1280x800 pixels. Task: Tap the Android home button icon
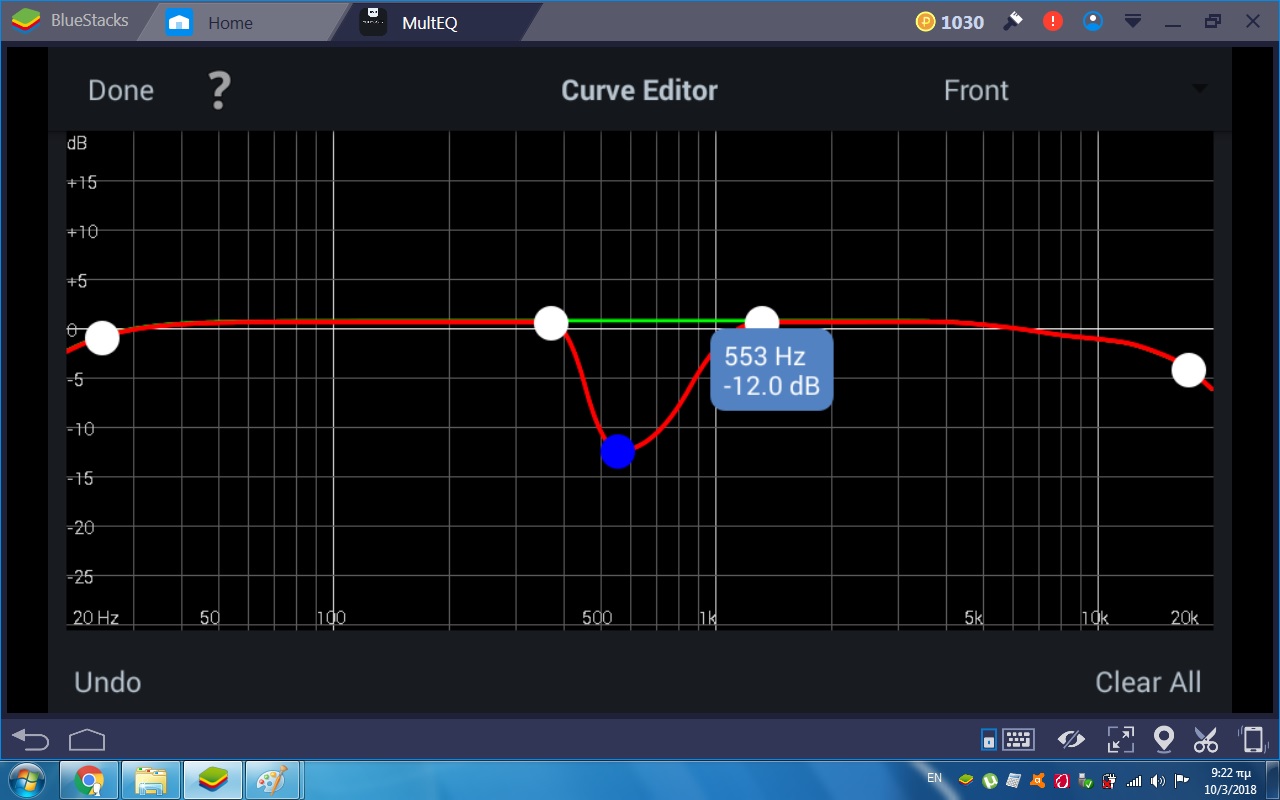[x=87, y=740]
